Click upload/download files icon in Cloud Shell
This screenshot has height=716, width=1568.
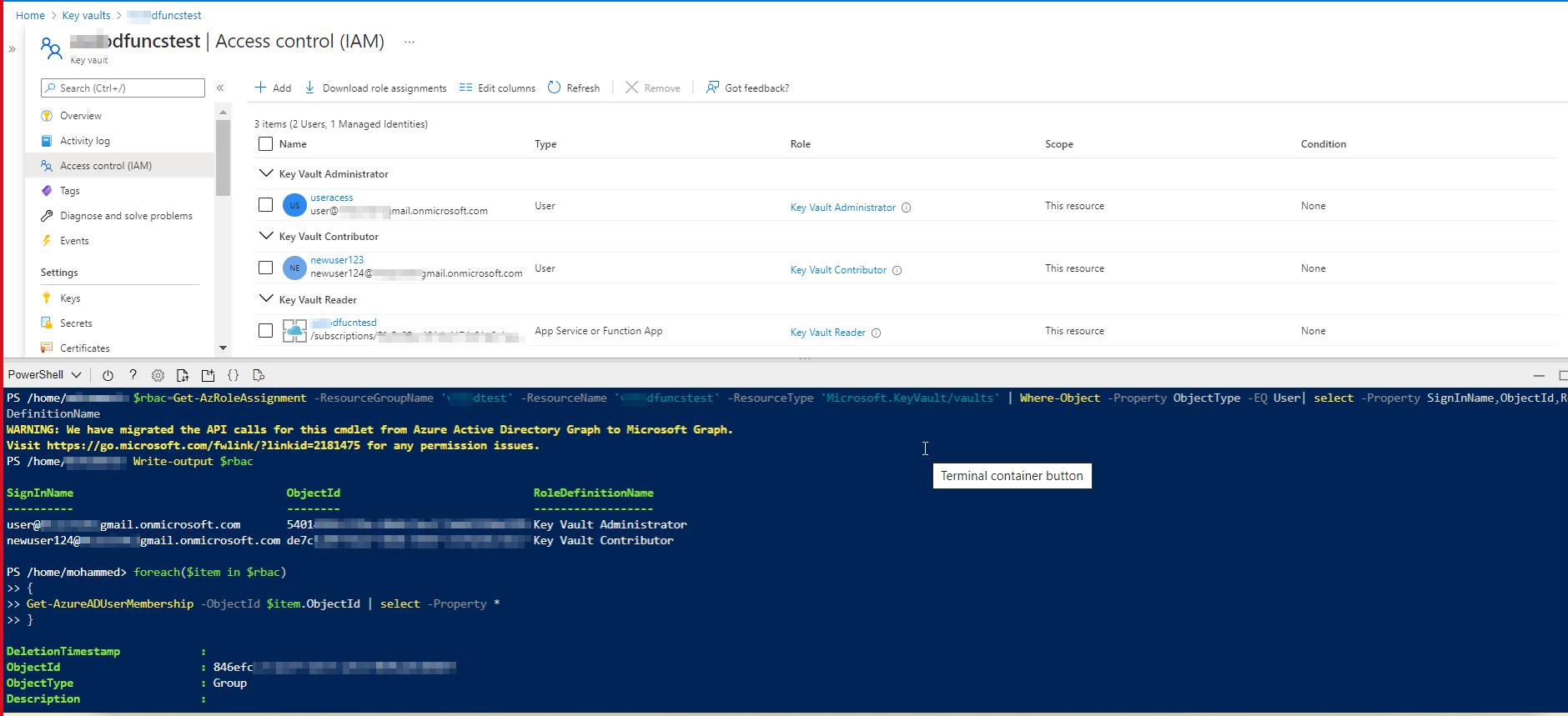tap(183, 375)
